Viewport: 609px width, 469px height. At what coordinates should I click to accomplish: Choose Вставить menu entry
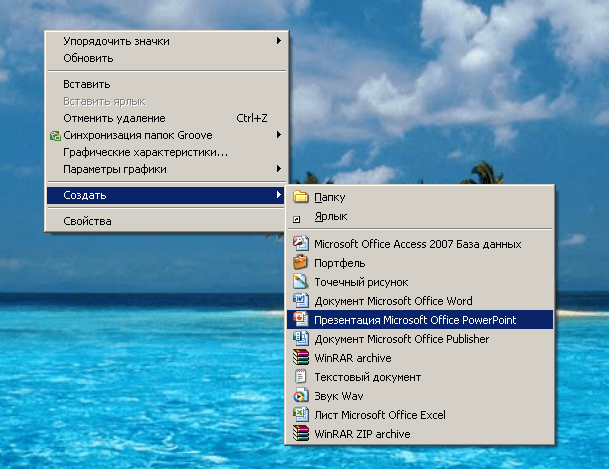click(167, 84)
